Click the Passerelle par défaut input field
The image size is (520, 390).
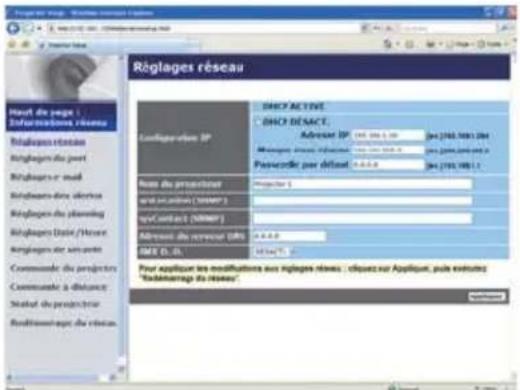coord(388,165)
